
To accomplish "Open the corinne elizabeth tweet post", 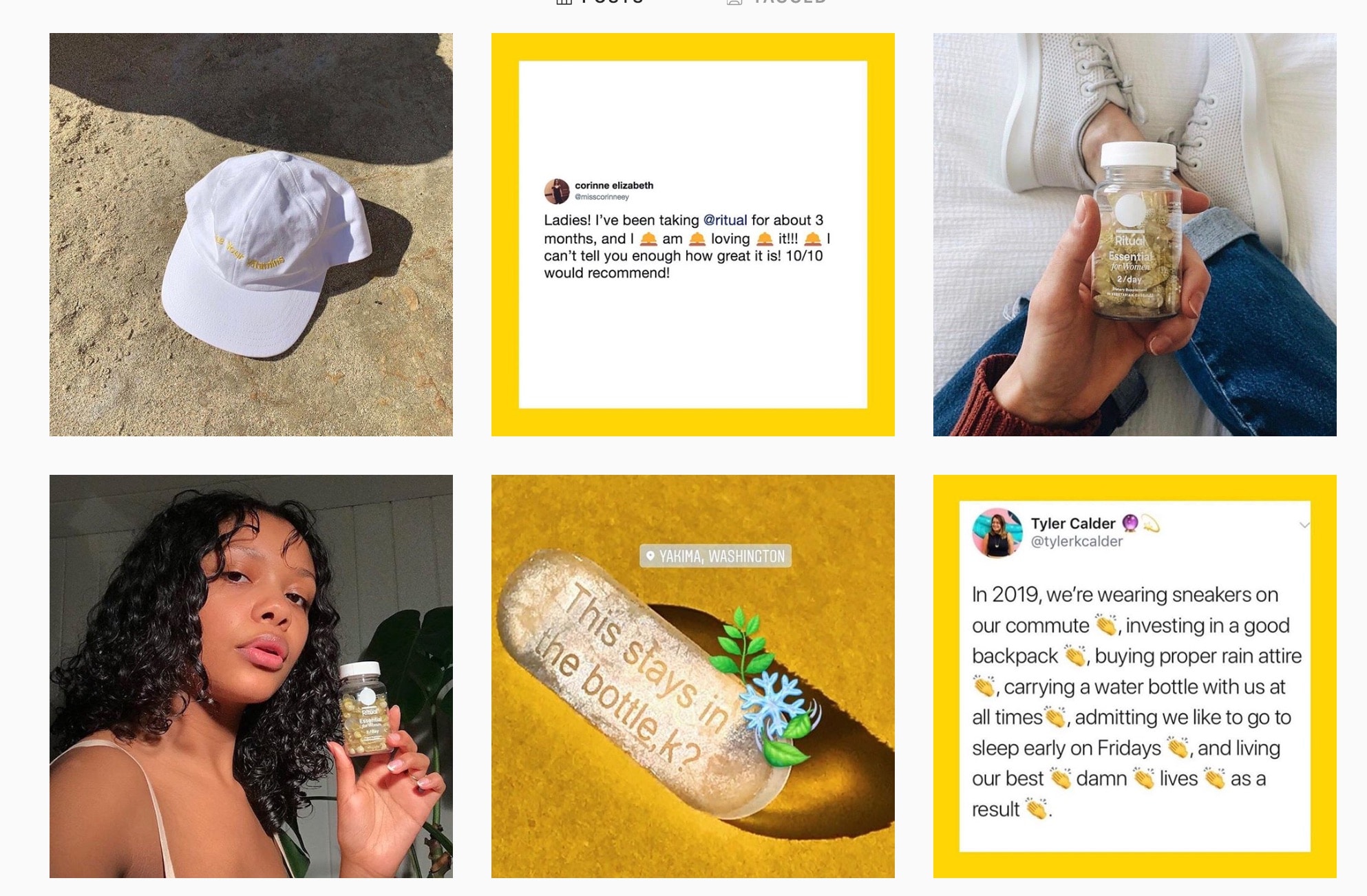I will pos(693,235).
